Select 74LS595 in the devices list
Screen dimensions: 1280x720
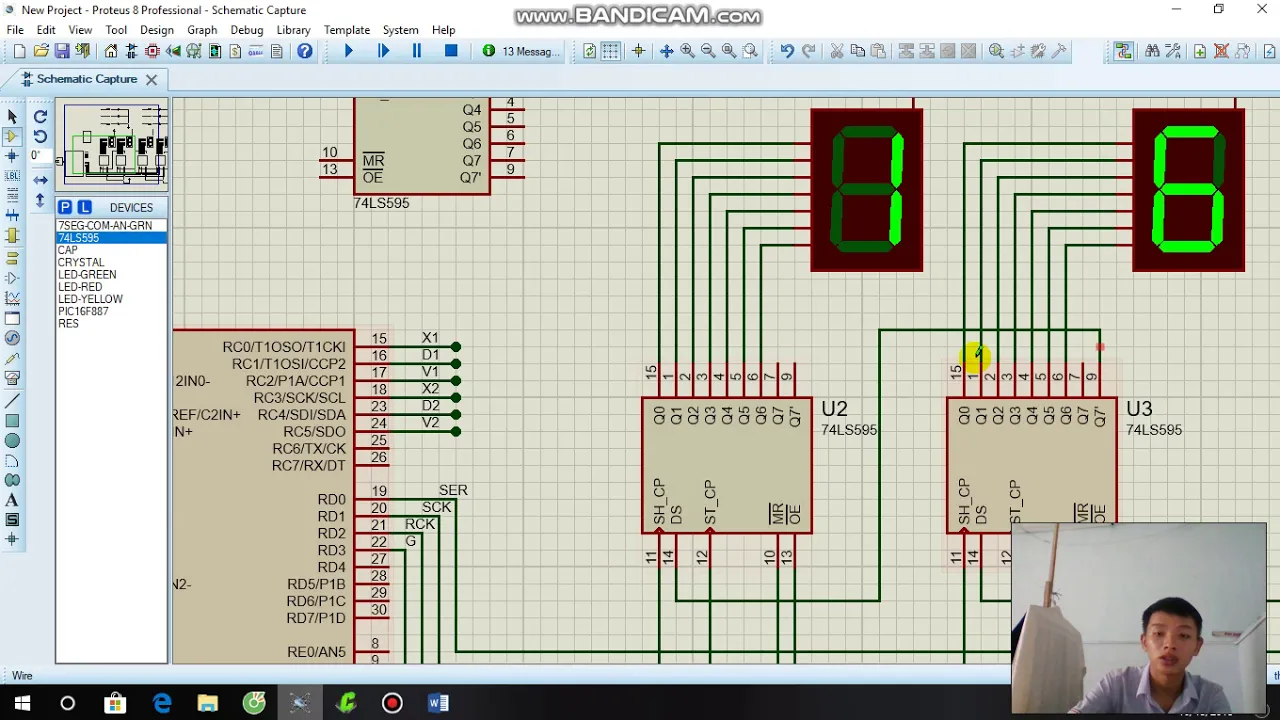(x=111, y=238)
